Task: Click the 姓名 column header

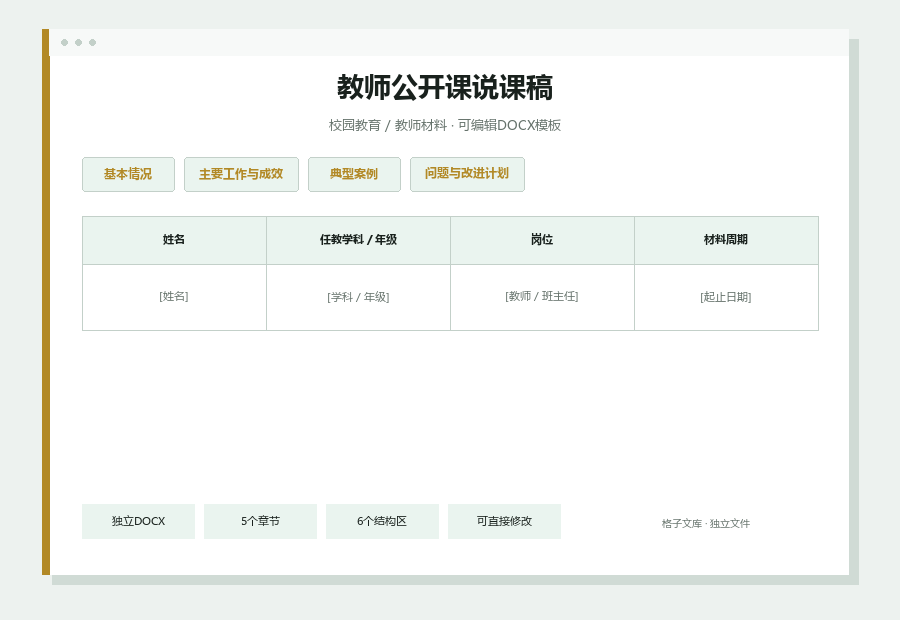Action: coord(174,241)
